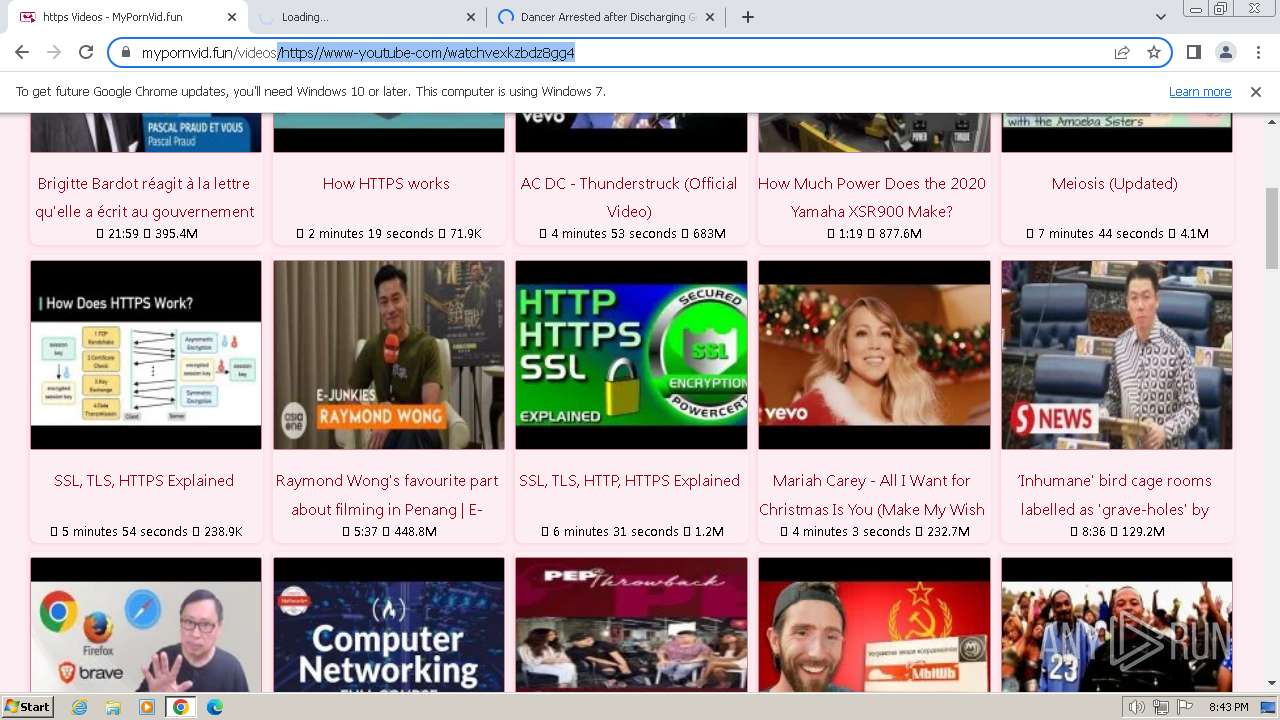Open 'How Does HTTPS Work?' thumbnail

point(146,355)
